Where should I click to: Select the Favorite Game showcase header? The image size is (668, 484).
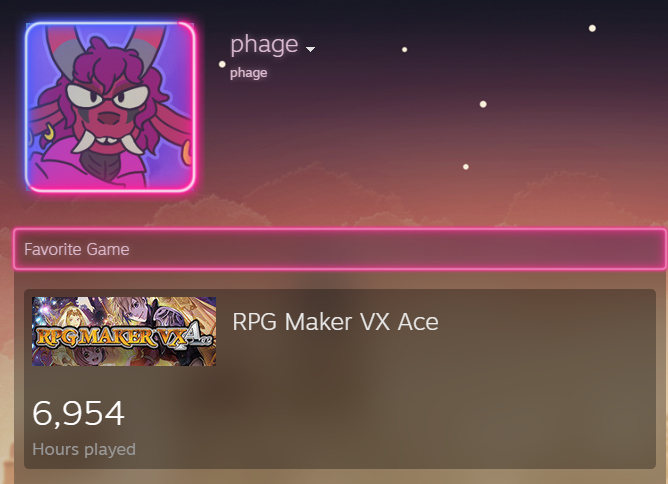(x=340, y=249)
